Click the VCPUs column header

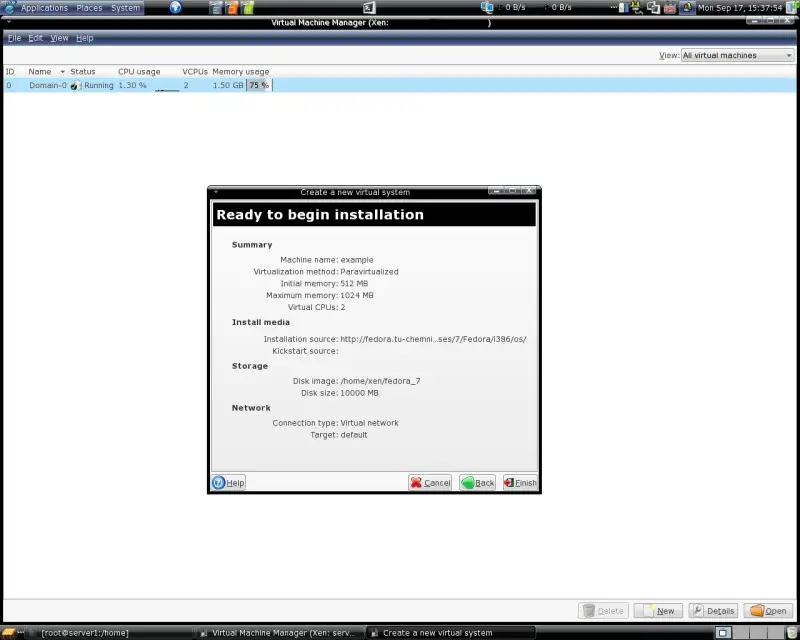(x=194, y=71)
